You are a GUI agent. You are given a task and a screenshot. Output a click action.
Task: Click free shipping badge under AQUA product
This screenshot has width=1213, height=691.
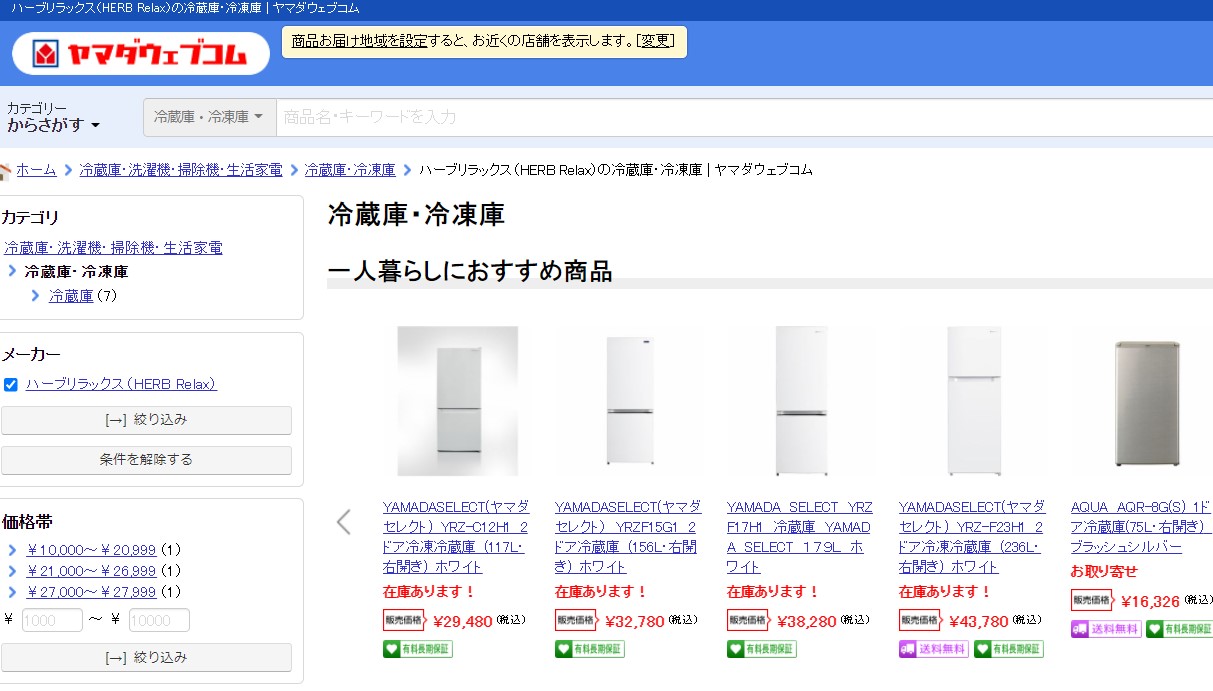pos(1105,629)
